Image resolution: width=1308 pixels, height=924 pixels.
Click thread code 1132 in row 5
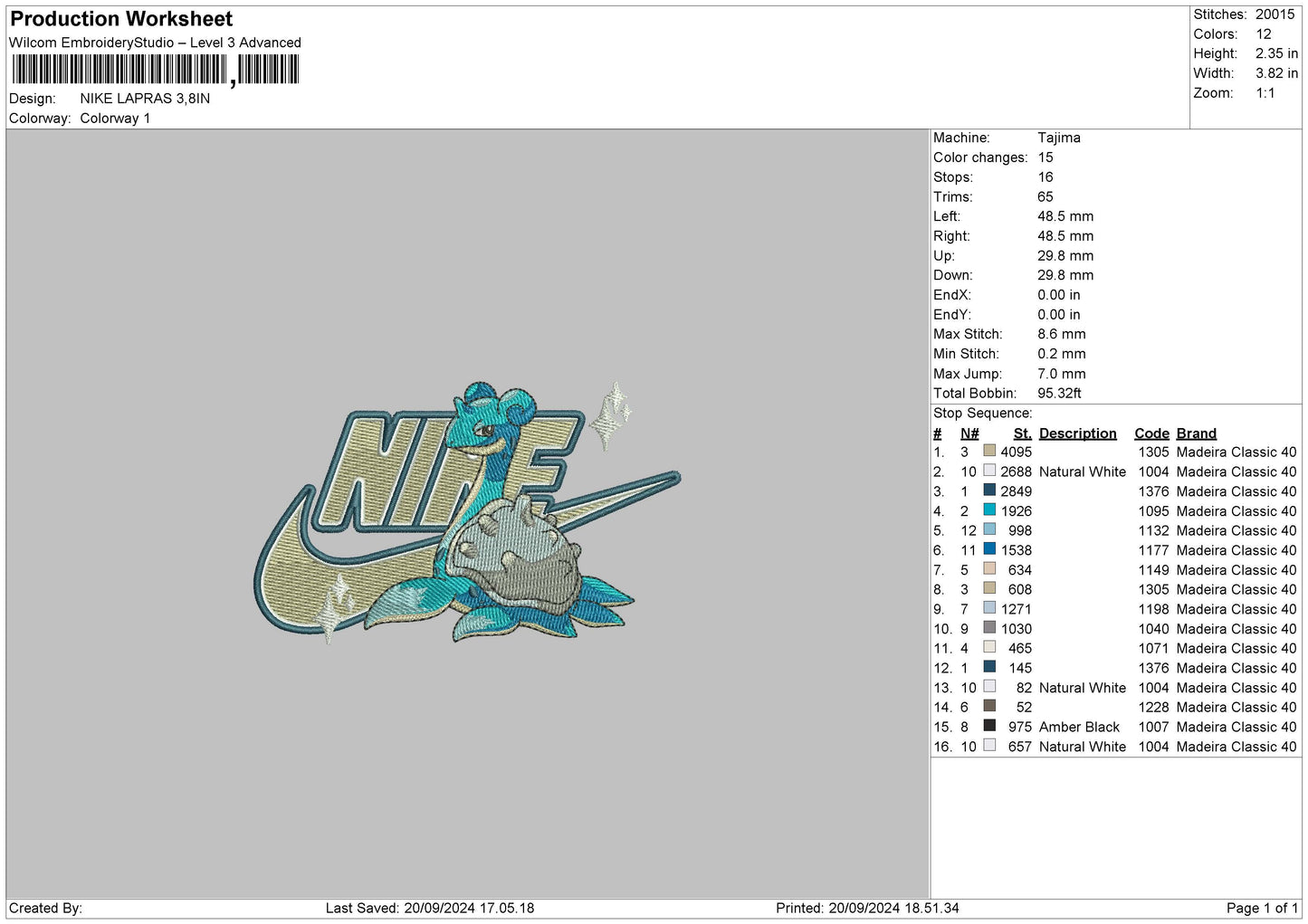(x=1154, y=530)
